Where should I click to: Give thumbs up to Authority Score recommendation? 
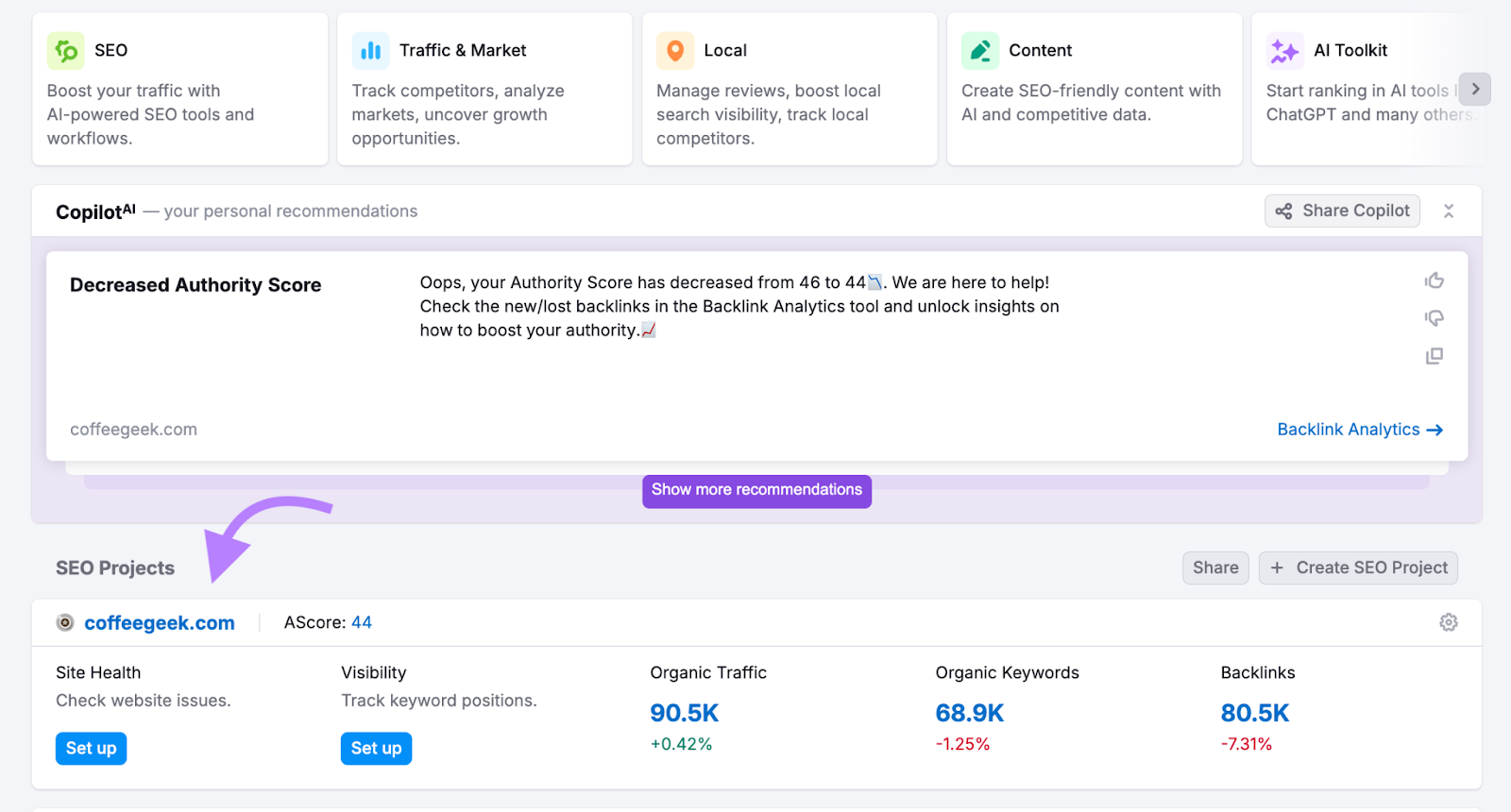click(x=1435, y=280)
